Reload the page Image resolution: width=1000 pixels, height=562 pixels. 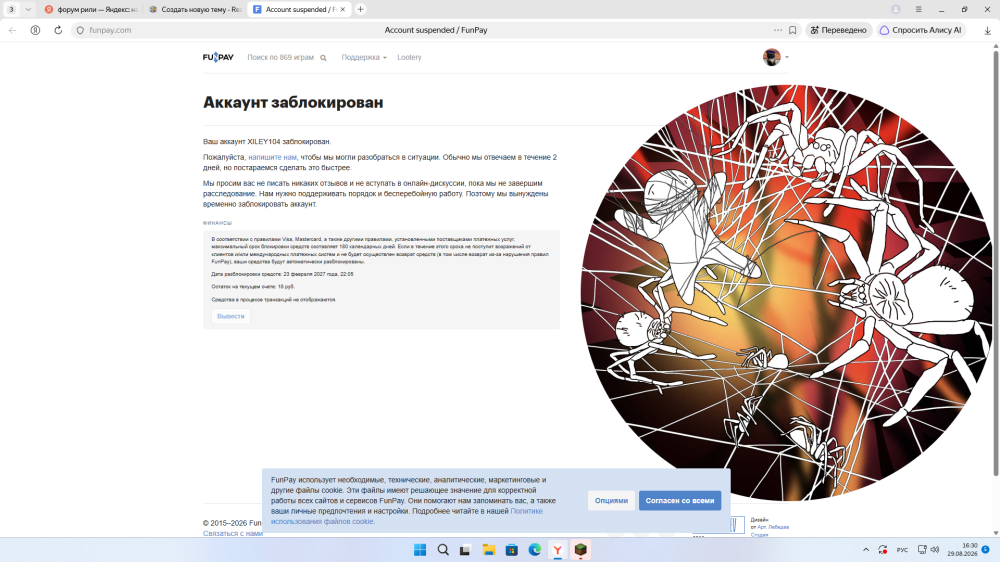pyautogui.click(x=58, y=30)
